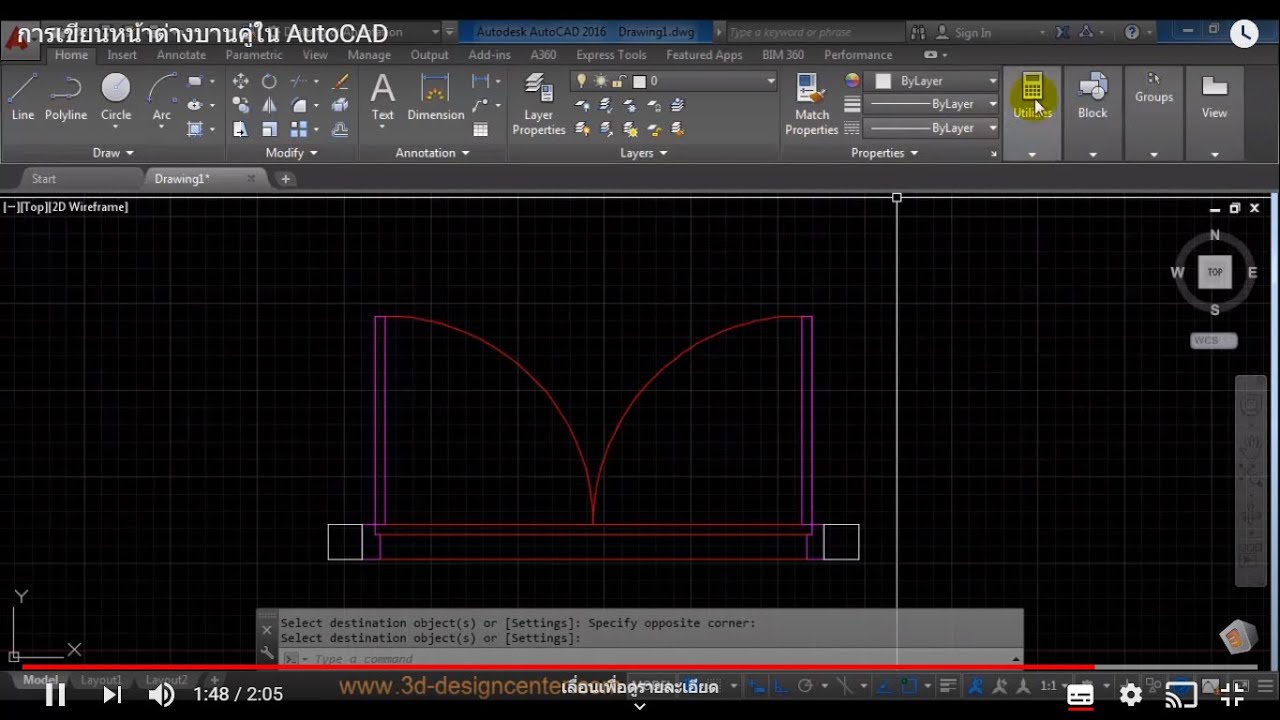The image size is (1280, 720).
Task: Open the Start file tab
Action: (x=44, y=179)
